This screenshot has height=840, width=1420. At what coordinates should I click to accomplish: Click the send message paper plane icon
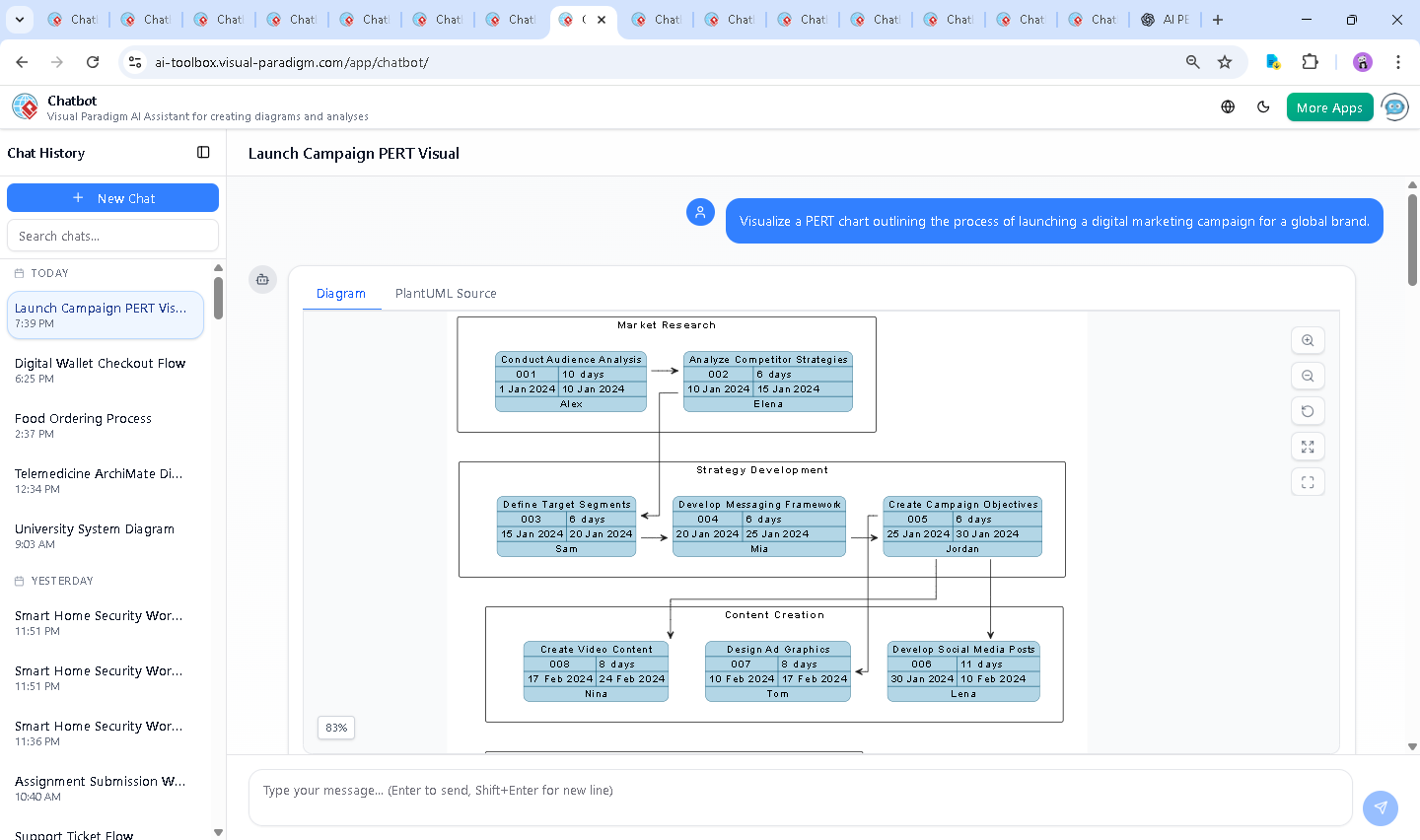click(1381, 807)
